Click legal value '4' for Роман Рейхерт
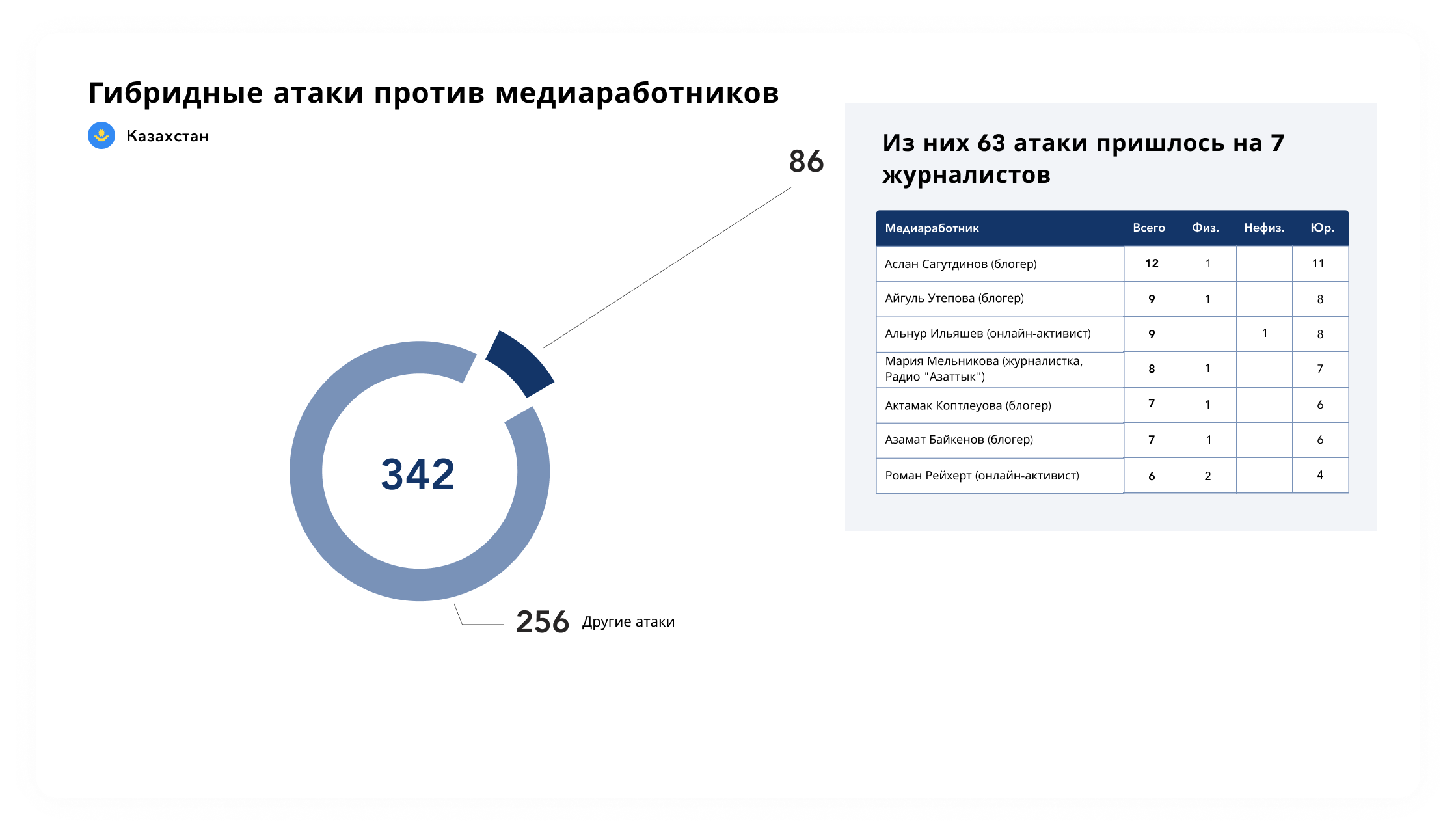The width and height of the screenshot is (1456, 836). (1320, 475)
